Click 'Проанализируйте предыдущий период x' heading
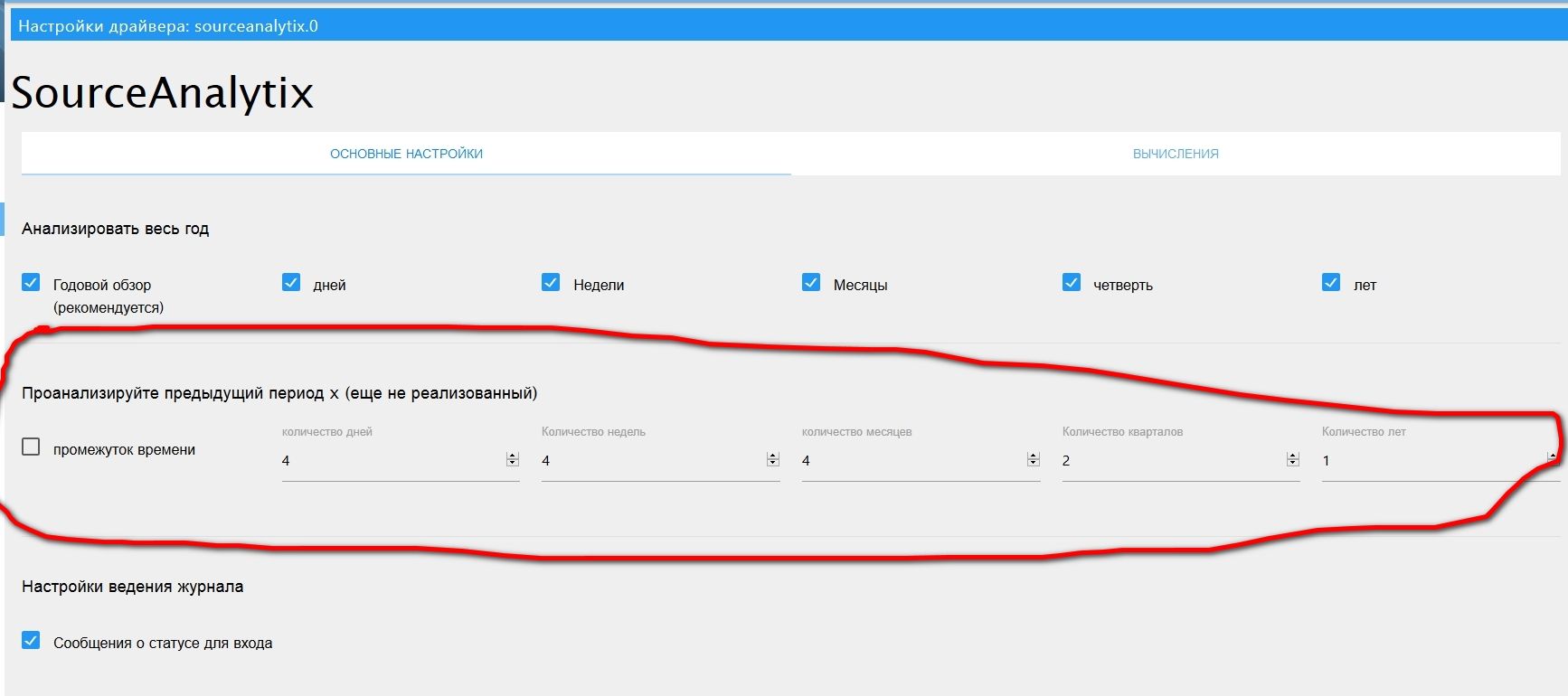 tap(279, 393)
